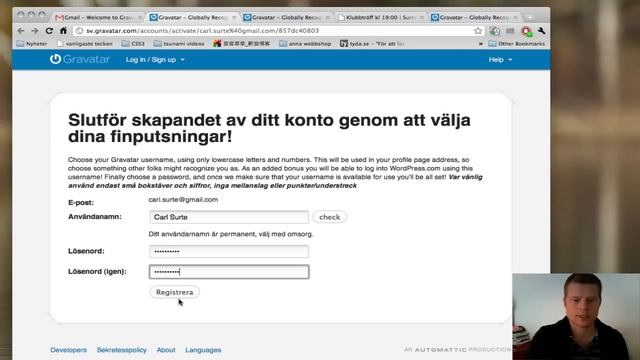The width and height of the screenshot is (640, 360).
Task: Click the Lösenord (igen) password field
Action: pyautogui.click(x=229, y=272)
